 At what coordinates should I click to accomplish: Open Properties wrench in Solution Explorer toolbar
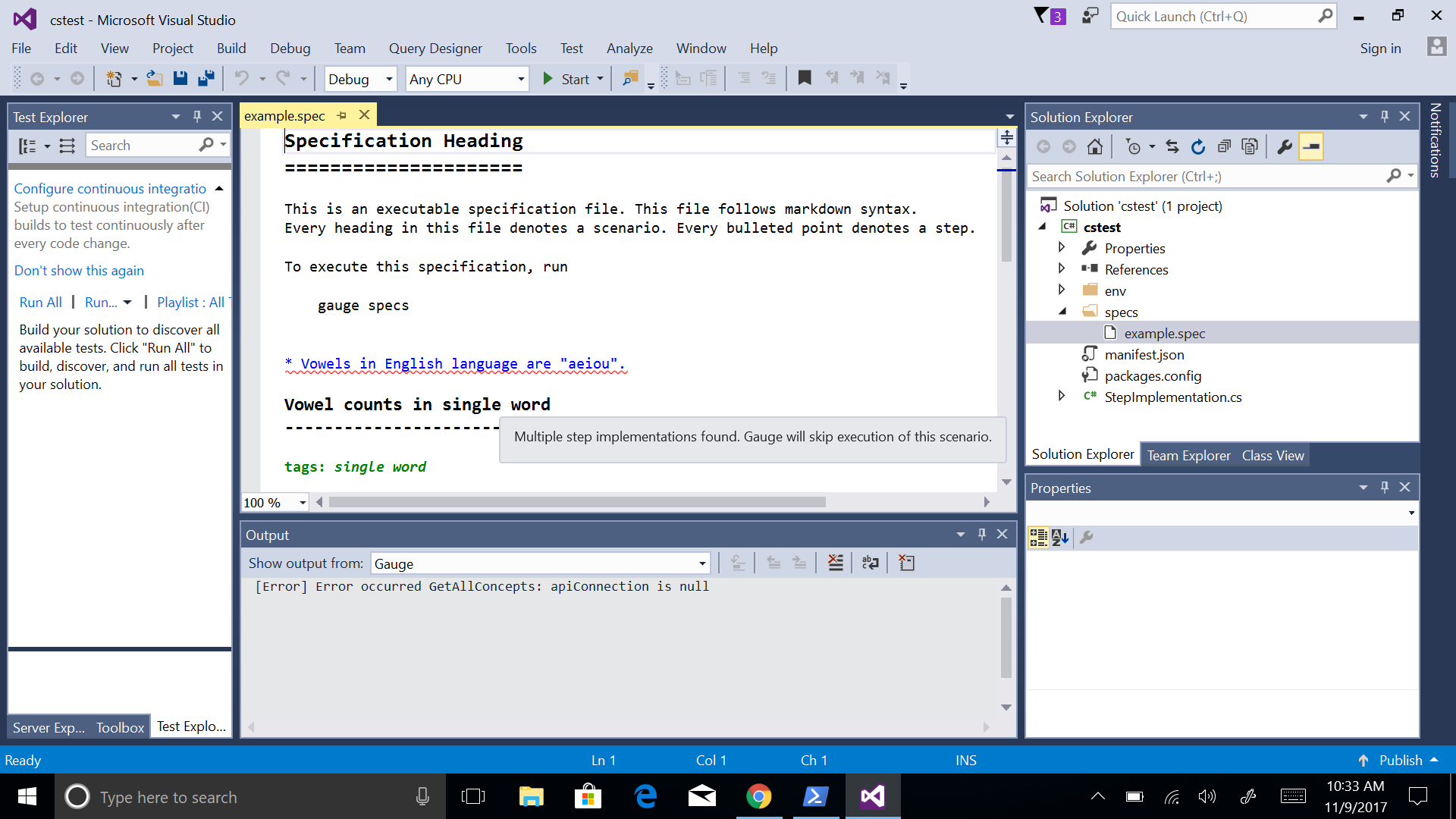(x=1285, y=146)
